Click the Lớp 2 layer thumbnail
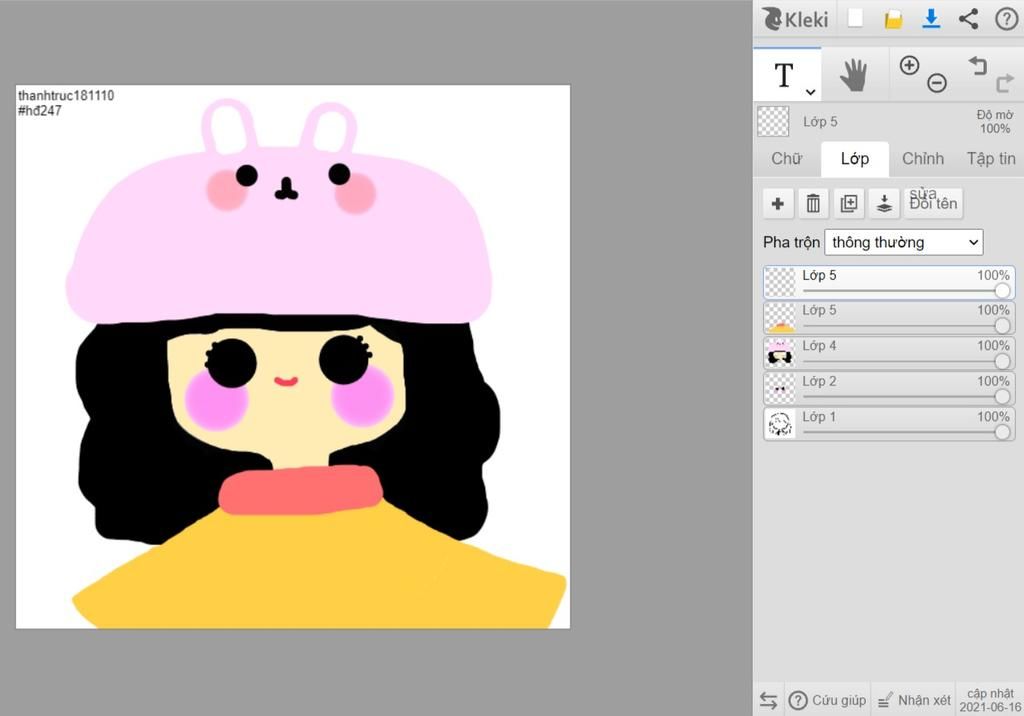Image resolution: width=1024 pixels, height=716 pixels. [x=780, y=388]
